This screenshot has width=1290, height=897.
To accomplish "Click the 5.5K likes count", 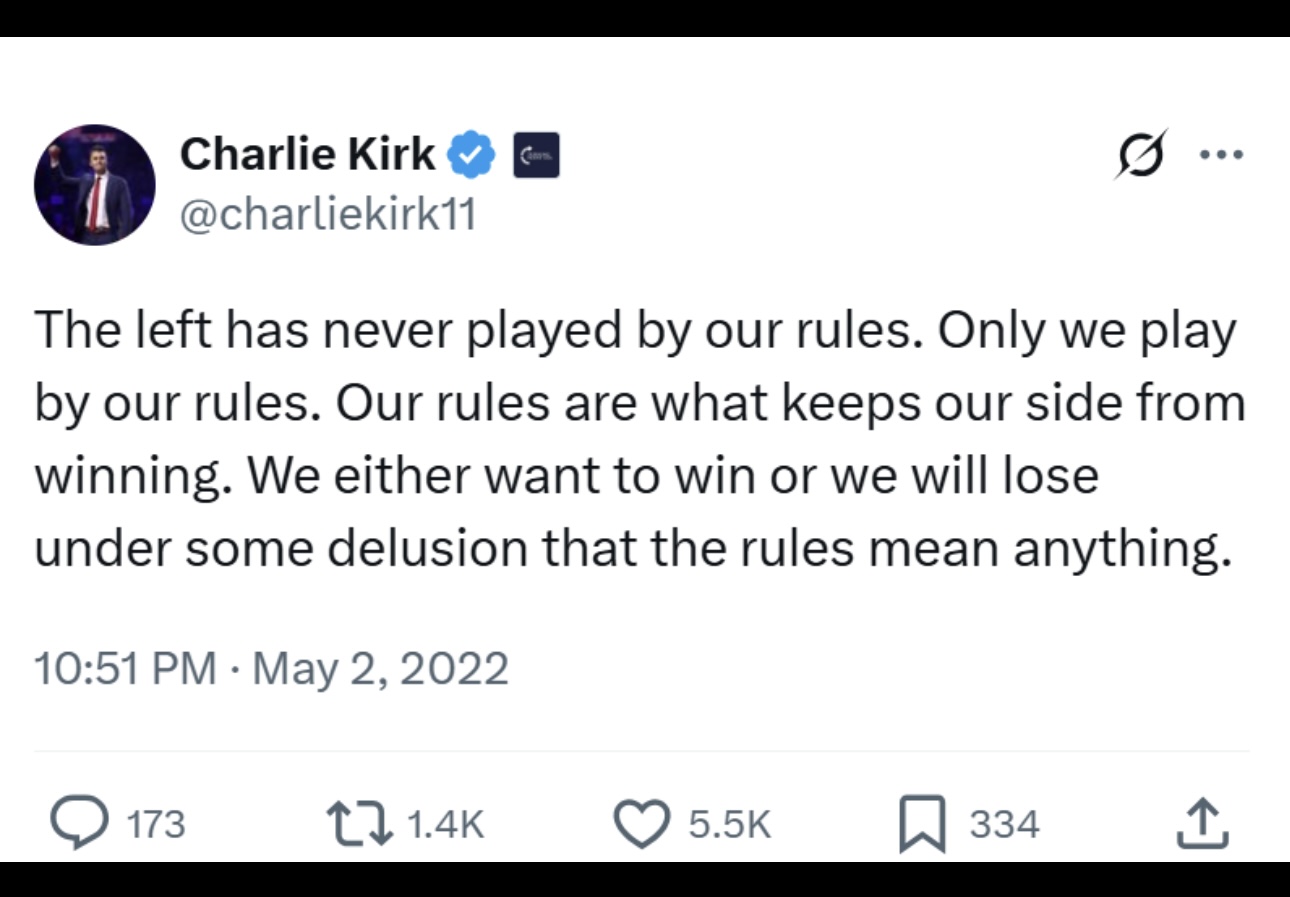I will click(730, 825).
